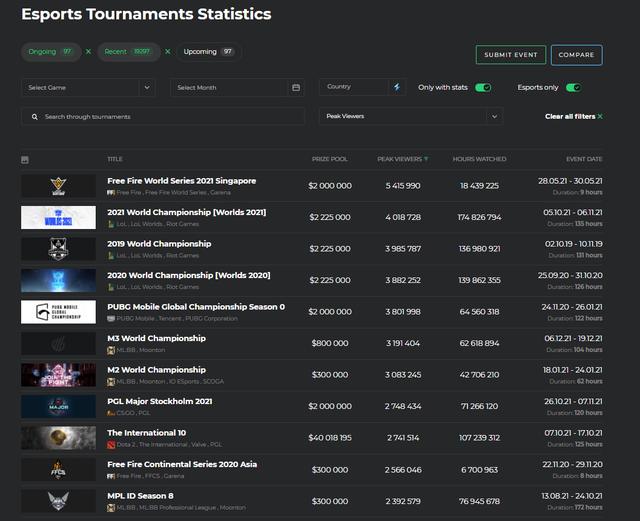Toggle the Only with stats switch

(483, 87)
